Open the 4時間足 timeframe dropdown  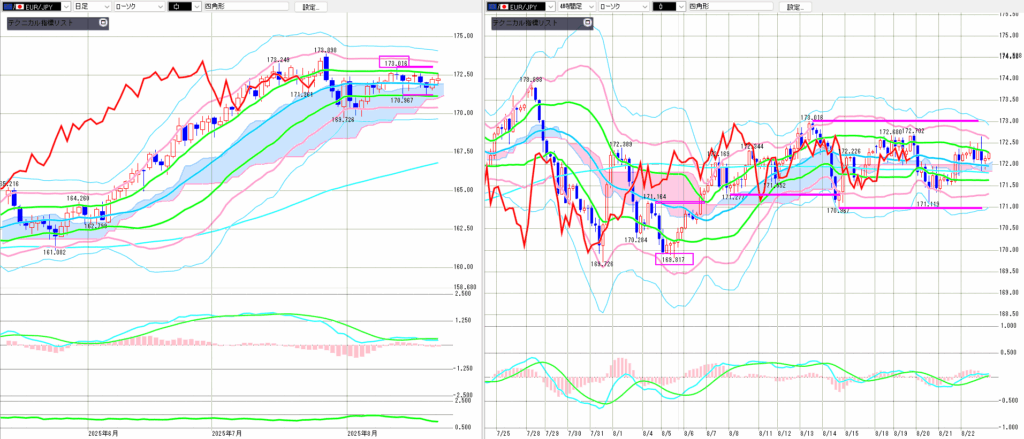point(577,7)
